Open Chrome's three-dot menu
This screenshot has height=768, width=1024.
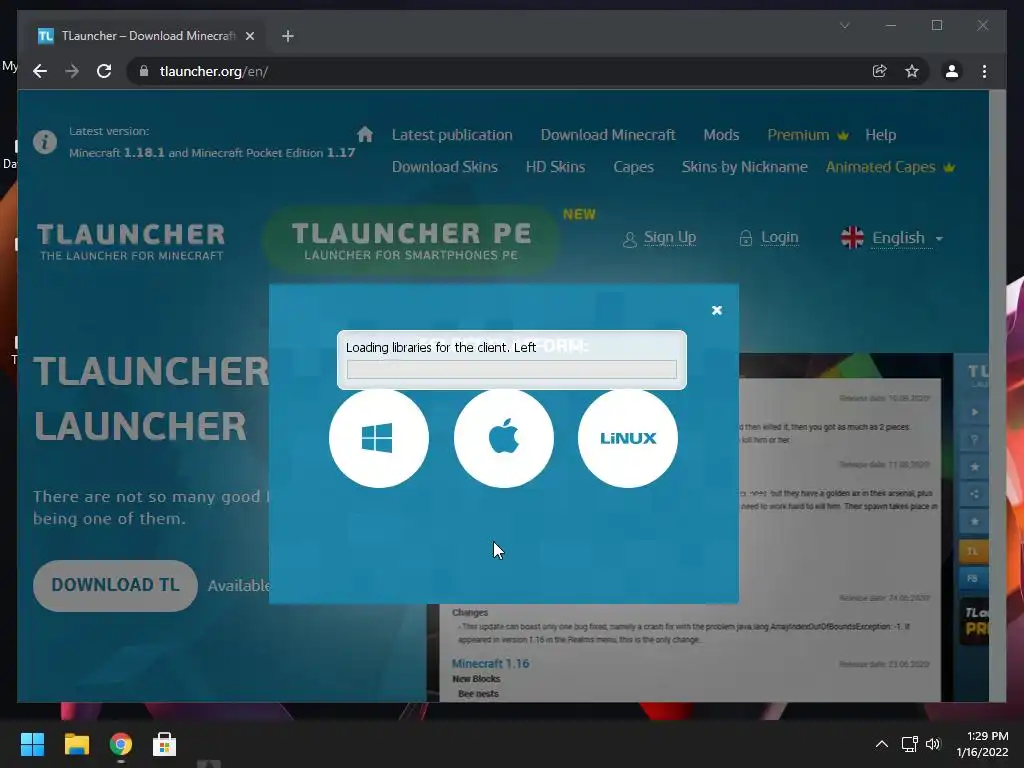[984, 71]
